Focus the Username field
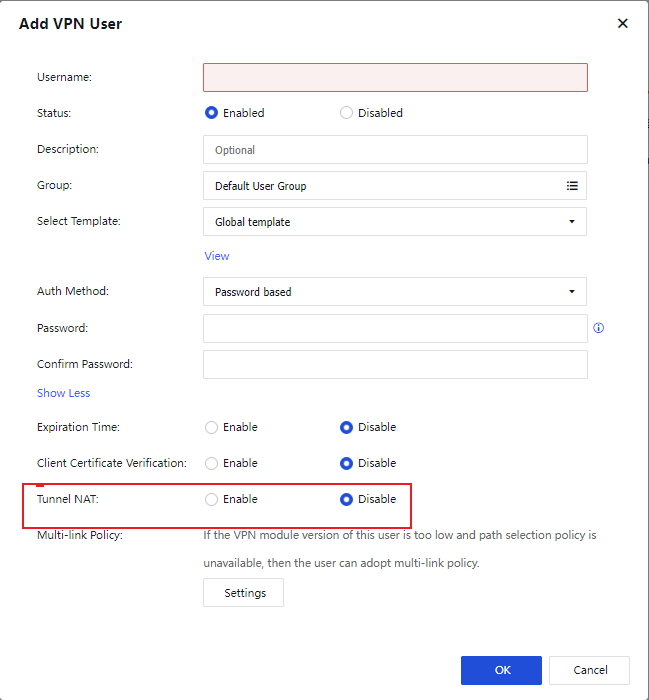 [x=395, y=78]
